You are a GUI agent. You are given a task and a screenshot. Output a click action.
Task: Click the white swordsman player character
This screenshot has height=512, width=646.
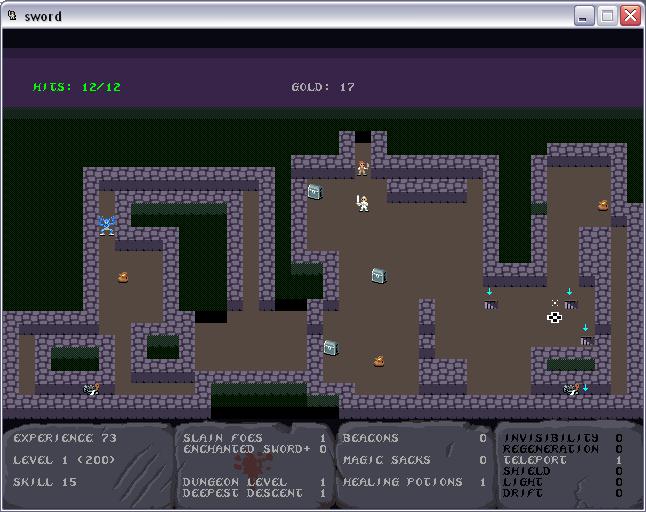click(x=363, y=203)
